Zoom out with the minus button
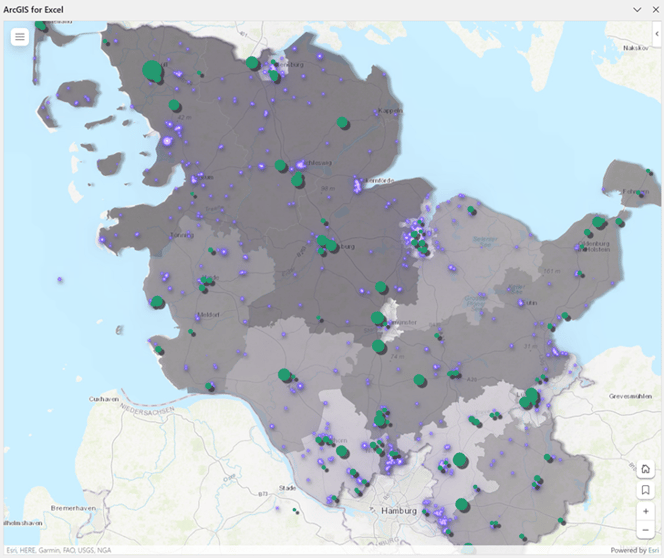The height and width of the screenshot is (558, 664). [645, 530]
